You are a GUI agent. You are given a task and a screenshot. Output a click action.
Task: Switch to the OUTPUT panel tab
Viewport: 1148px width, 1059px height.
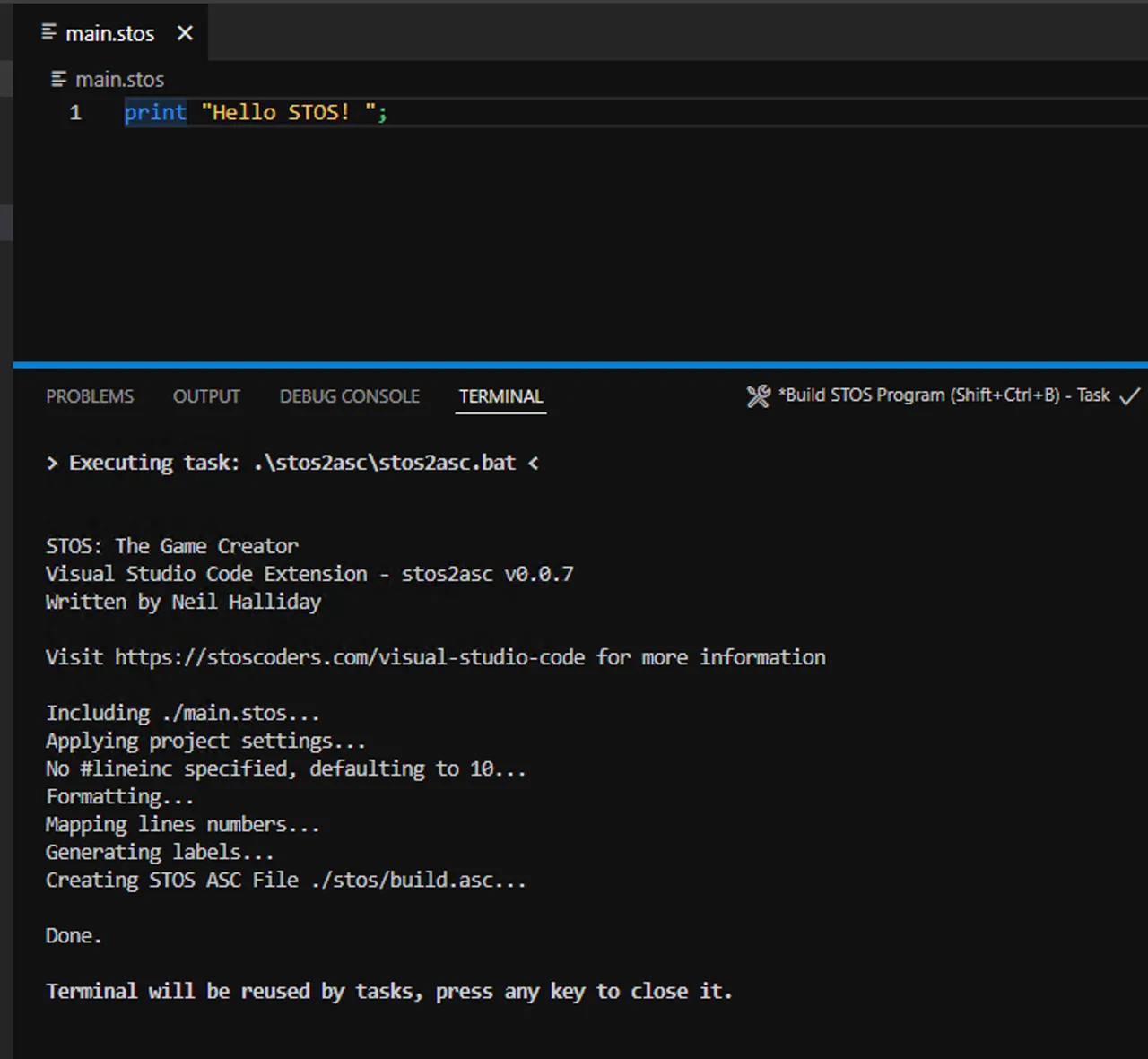(x=206, y=396)
